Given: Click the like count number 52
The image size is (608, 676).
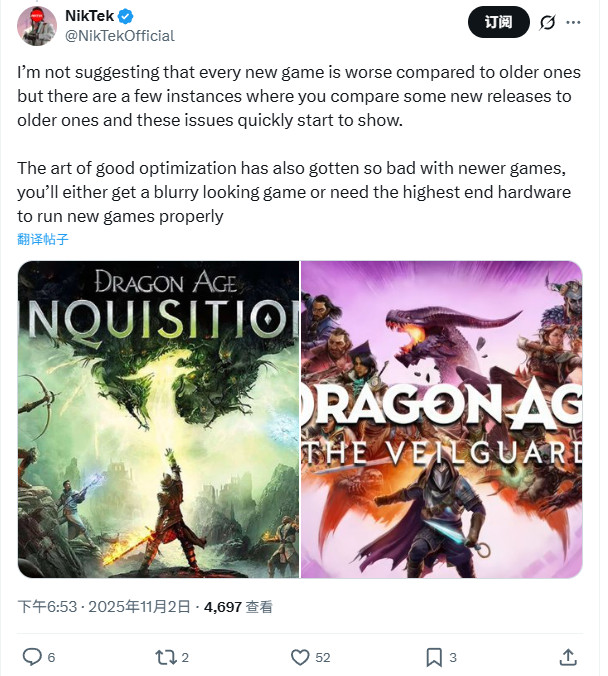Looking at the screenshot, I should pyautogui.click(x=323, y=657).
